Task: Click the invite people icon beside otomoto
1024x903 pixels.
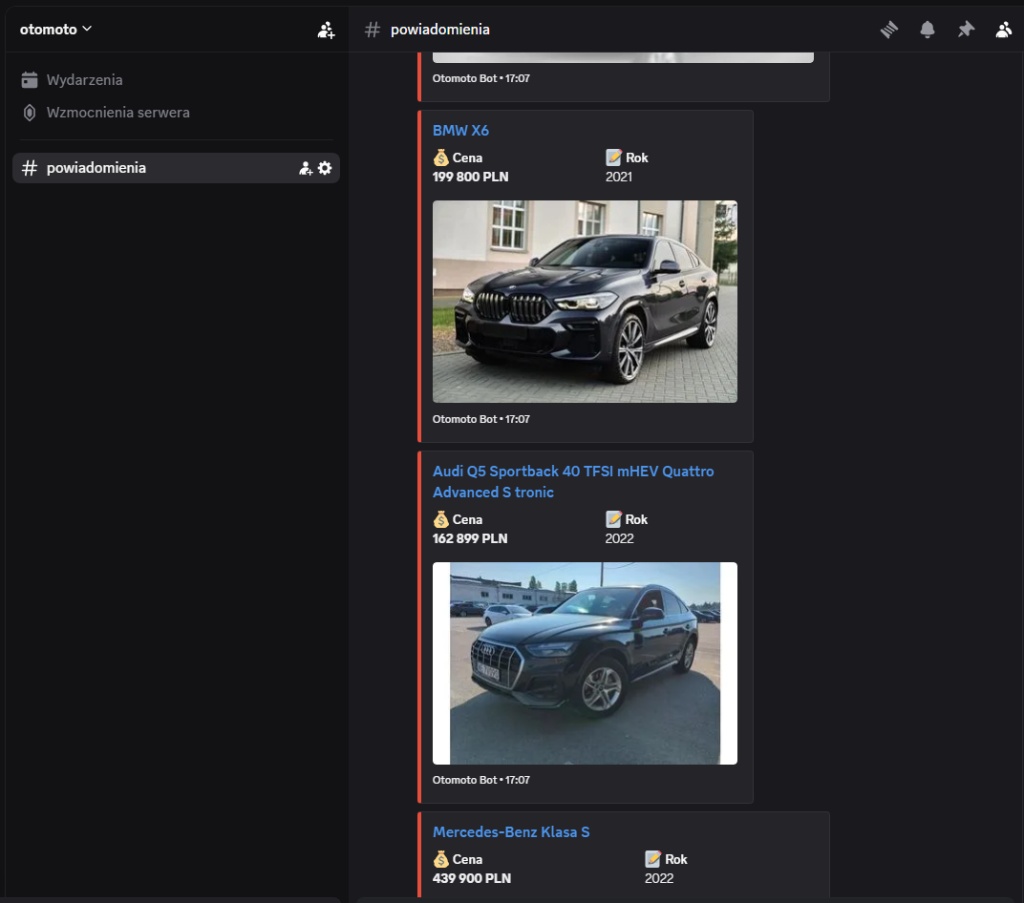Action: click(326, 29)
